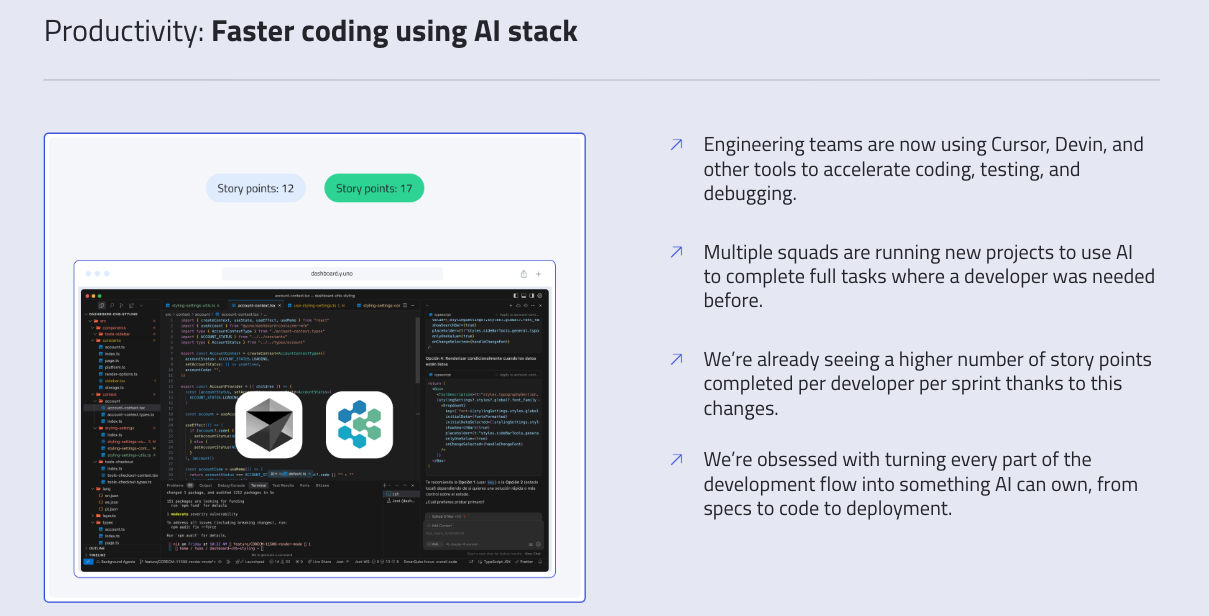Toggle the bottom panel layout icon in title bar
Screen dimensions: 1209x616
click(524, 296)
